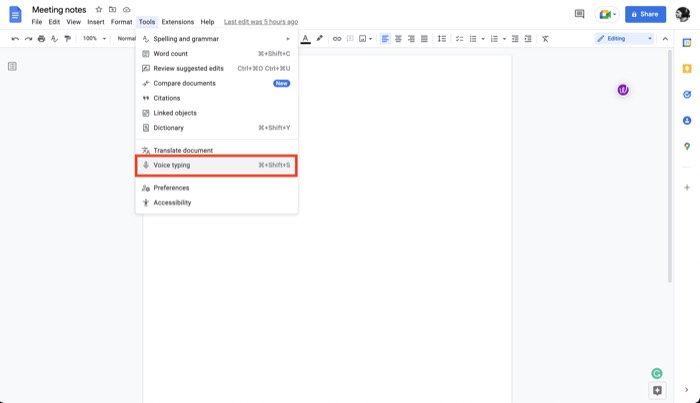Viewport: 700px width, 403px height.
Task: Select the paint format tool
Action: pyautogui.click(x=67, y=39)
